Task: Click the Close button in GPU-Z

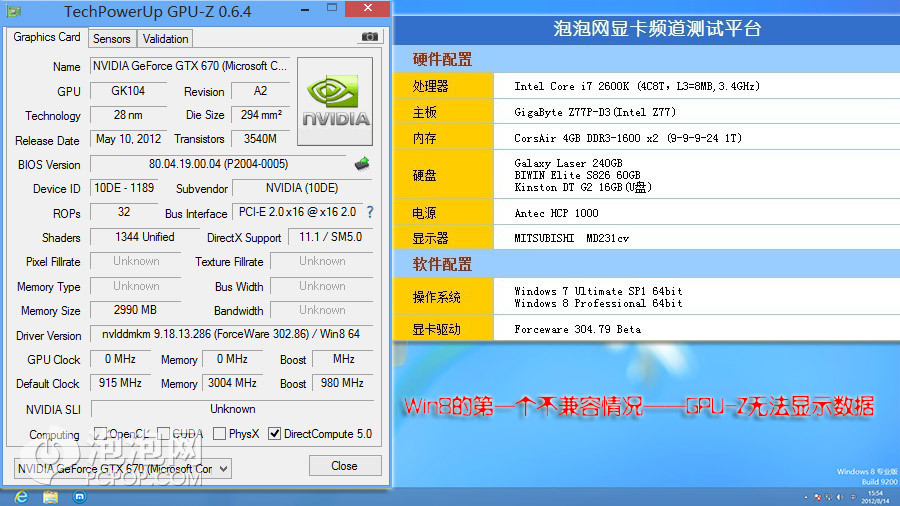Action: 344,466
